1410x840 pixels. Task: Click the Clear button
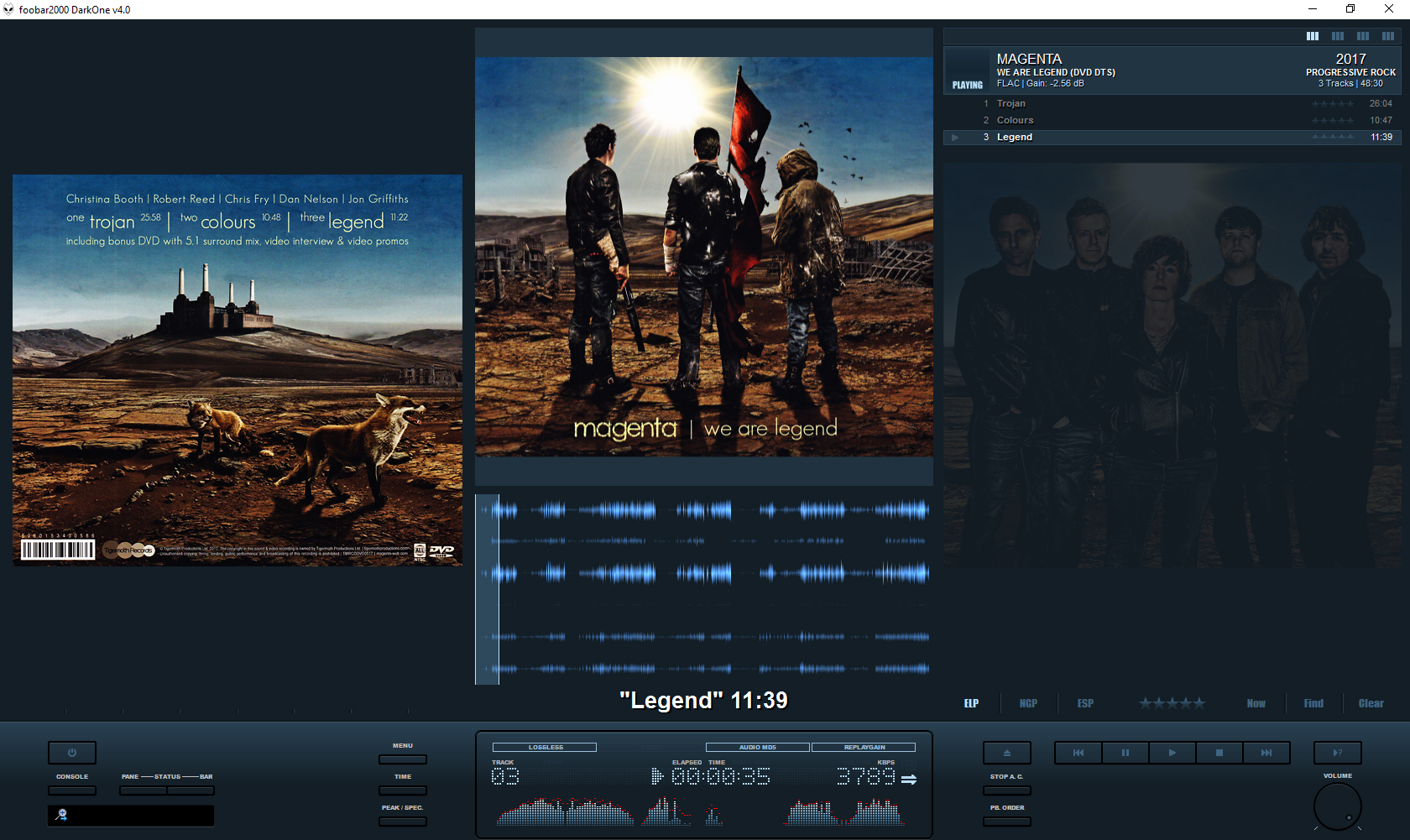(1371, 703)
